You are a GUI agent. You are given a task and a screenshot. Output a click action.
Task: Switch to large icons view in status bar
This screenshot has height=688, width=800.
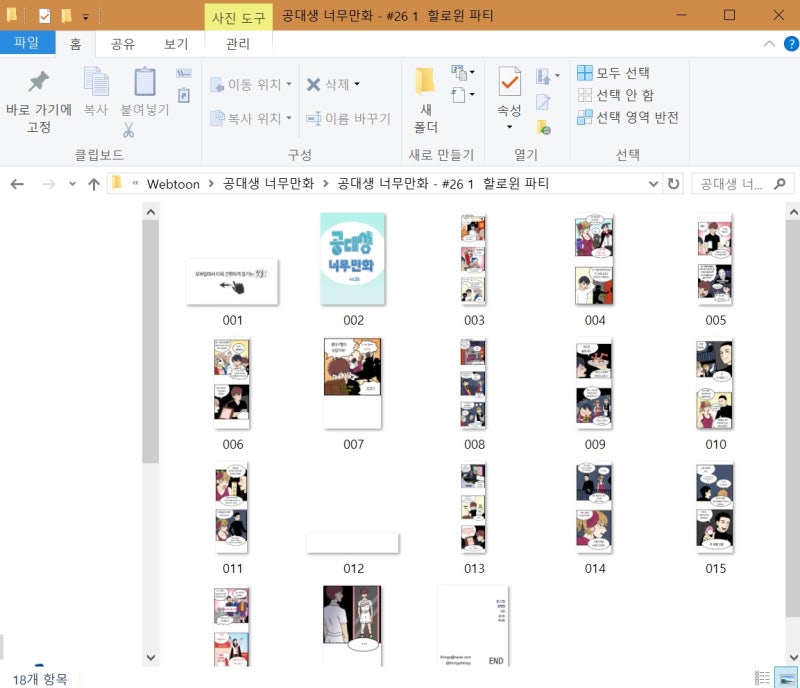point(786,677)
